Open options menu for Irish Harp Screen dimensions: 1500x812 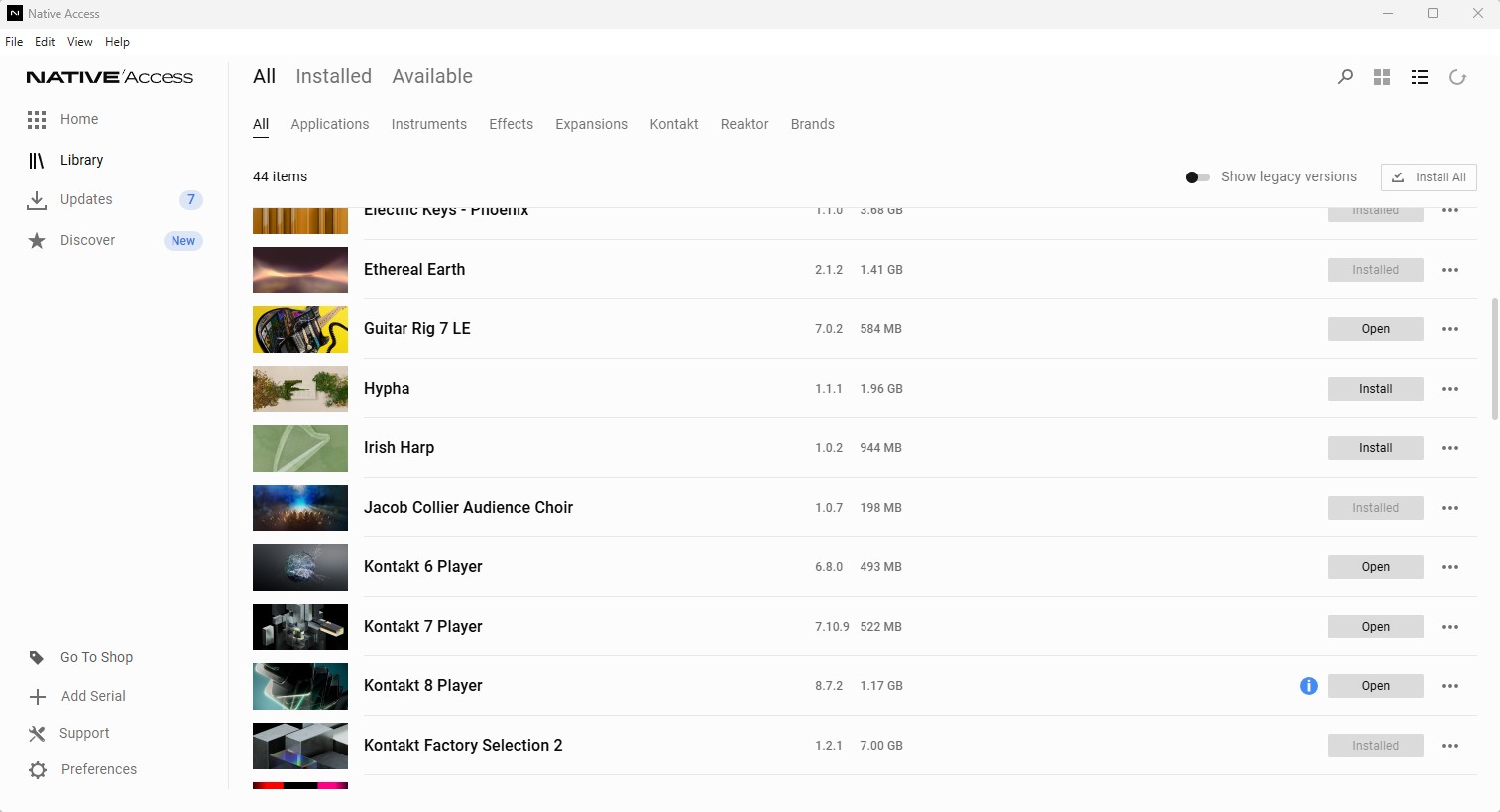pyautogui.click(x=1450, y=447)
